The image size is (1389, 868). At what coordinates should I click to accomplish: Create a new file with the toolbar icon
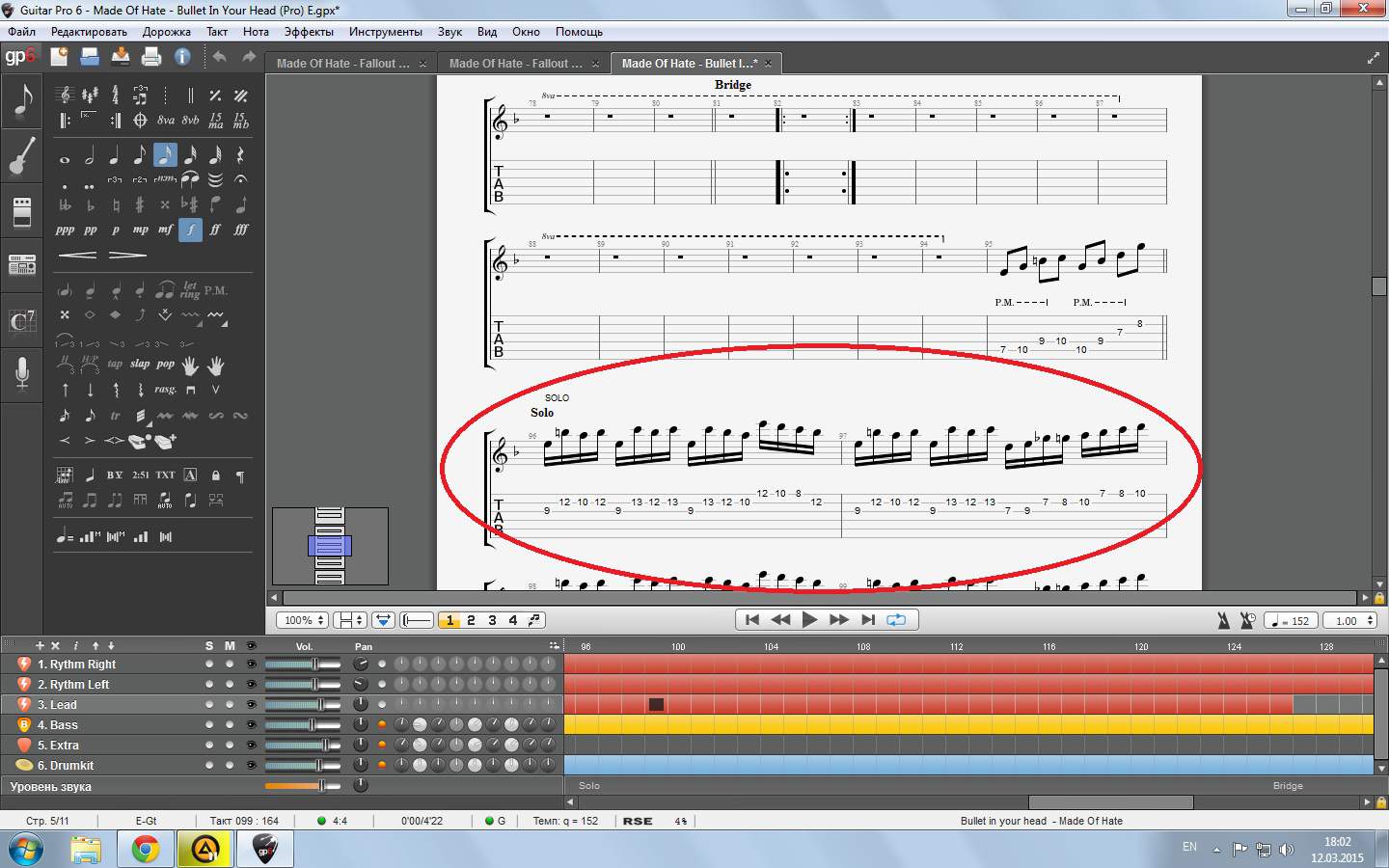(x=60, y=57)
